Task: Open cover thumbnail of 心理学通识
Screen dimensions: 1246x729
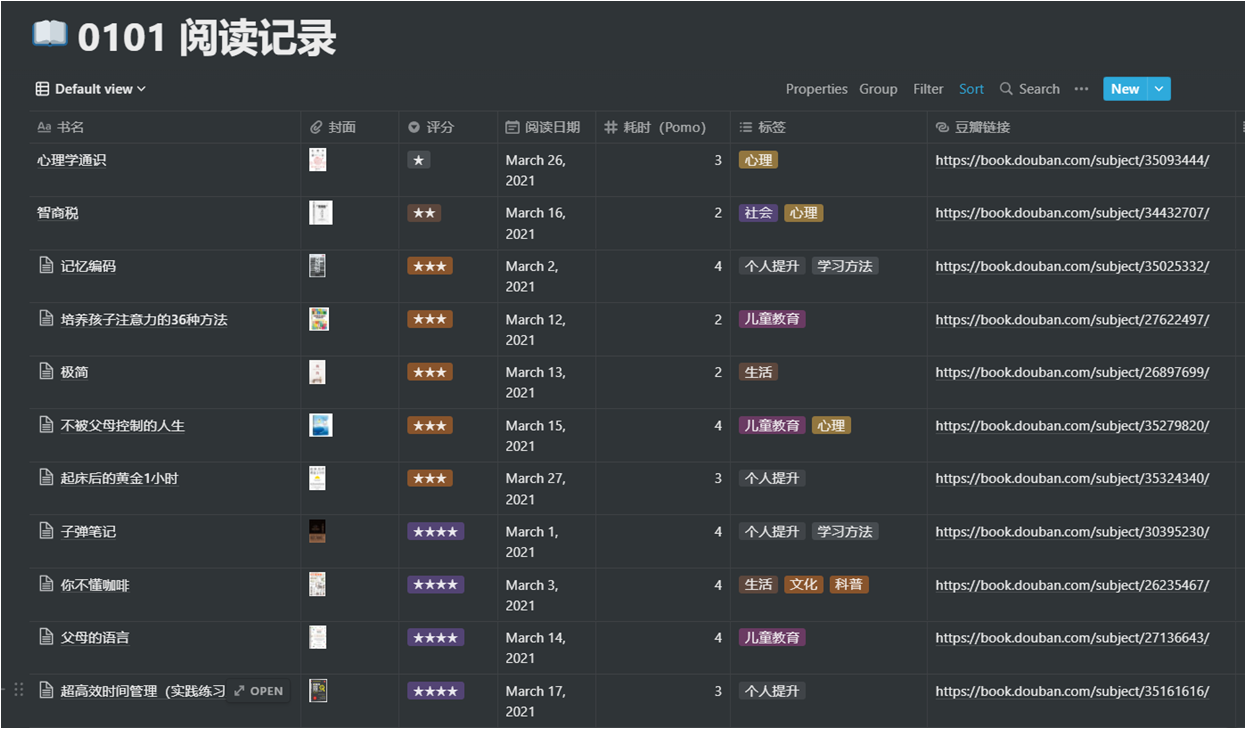Action: tap(318, 159)
